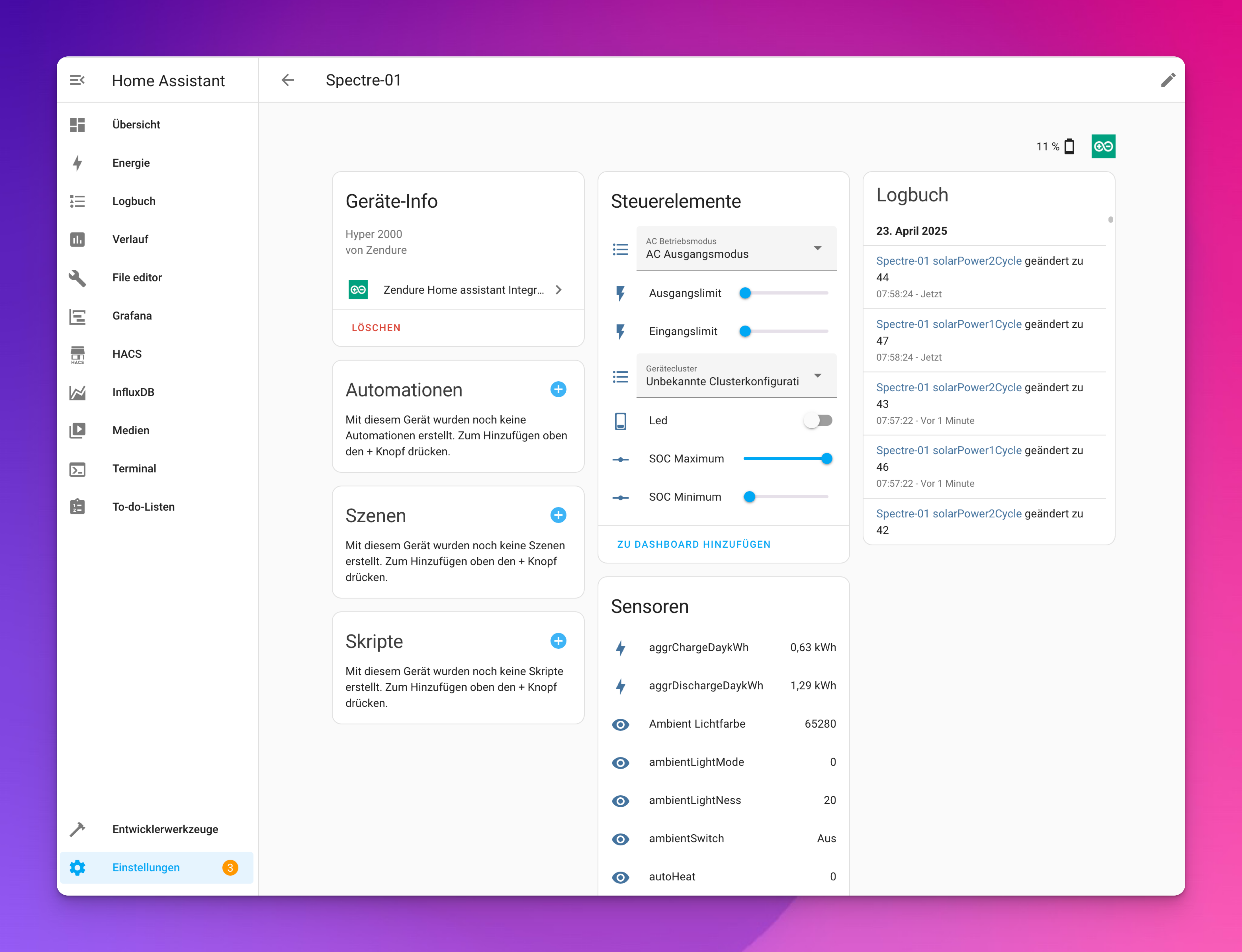Click the Led device icon
Image resolution: width=1242 pixels, height=952 pixels.
[620, 420]
